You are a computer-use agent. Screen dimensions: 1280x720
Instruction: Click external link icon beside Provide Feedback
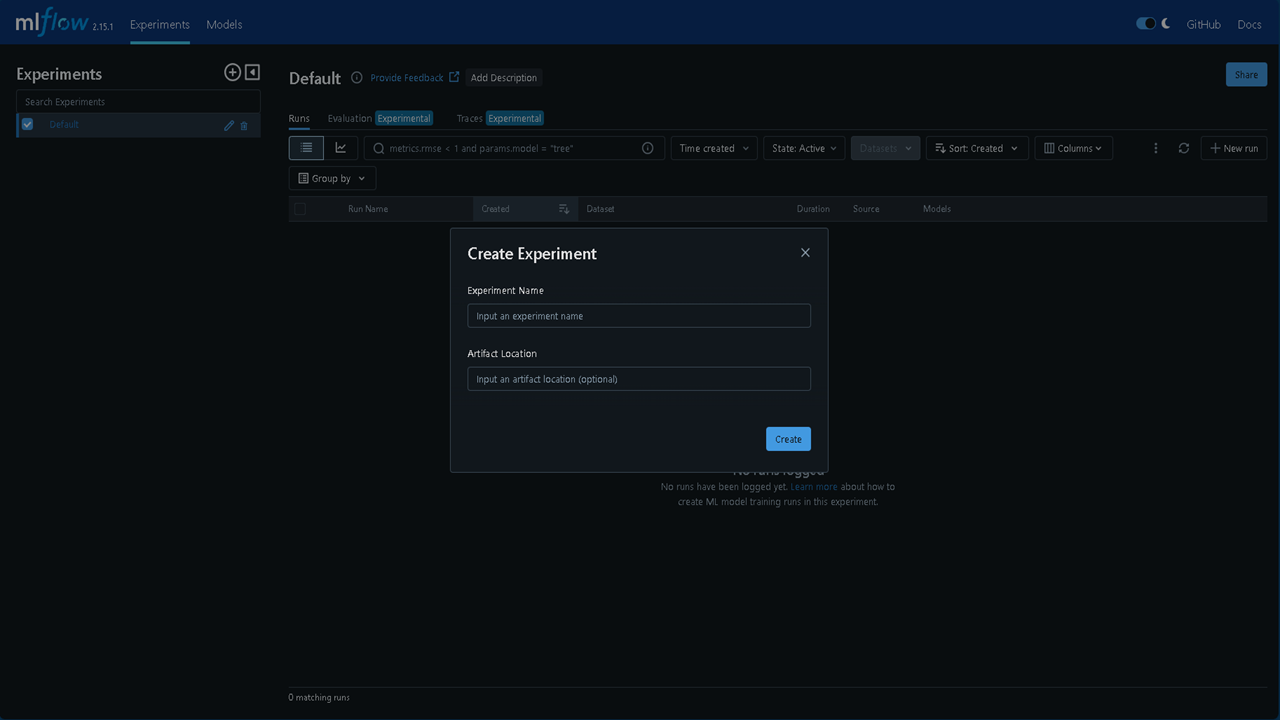(x=454, y=77)
